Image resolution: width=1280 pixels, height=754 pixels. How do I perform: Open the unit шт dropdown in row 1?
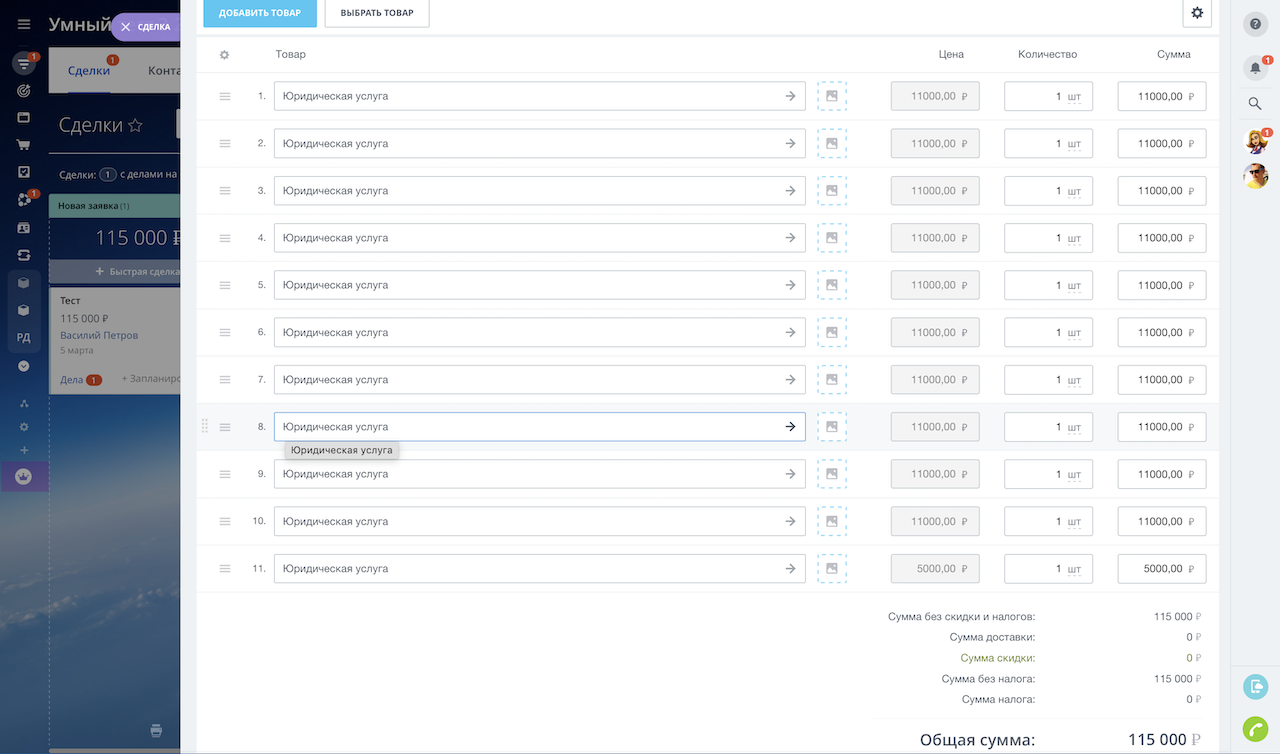[x=1074, y=97]
